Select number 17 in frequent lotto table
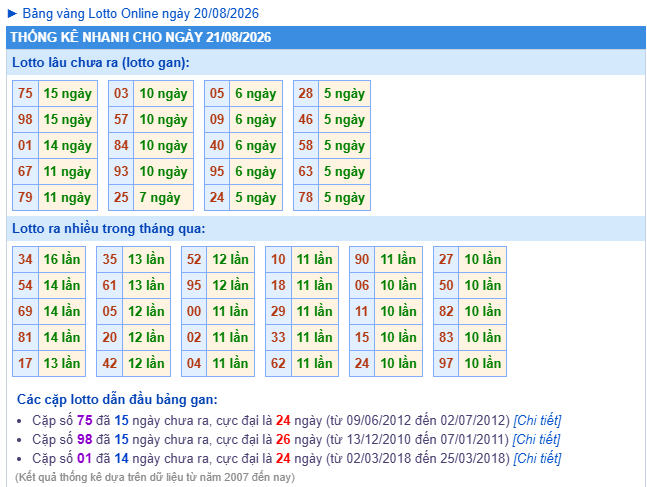Image resolution: width=647 pixels, height=487 pixels. 25,363
